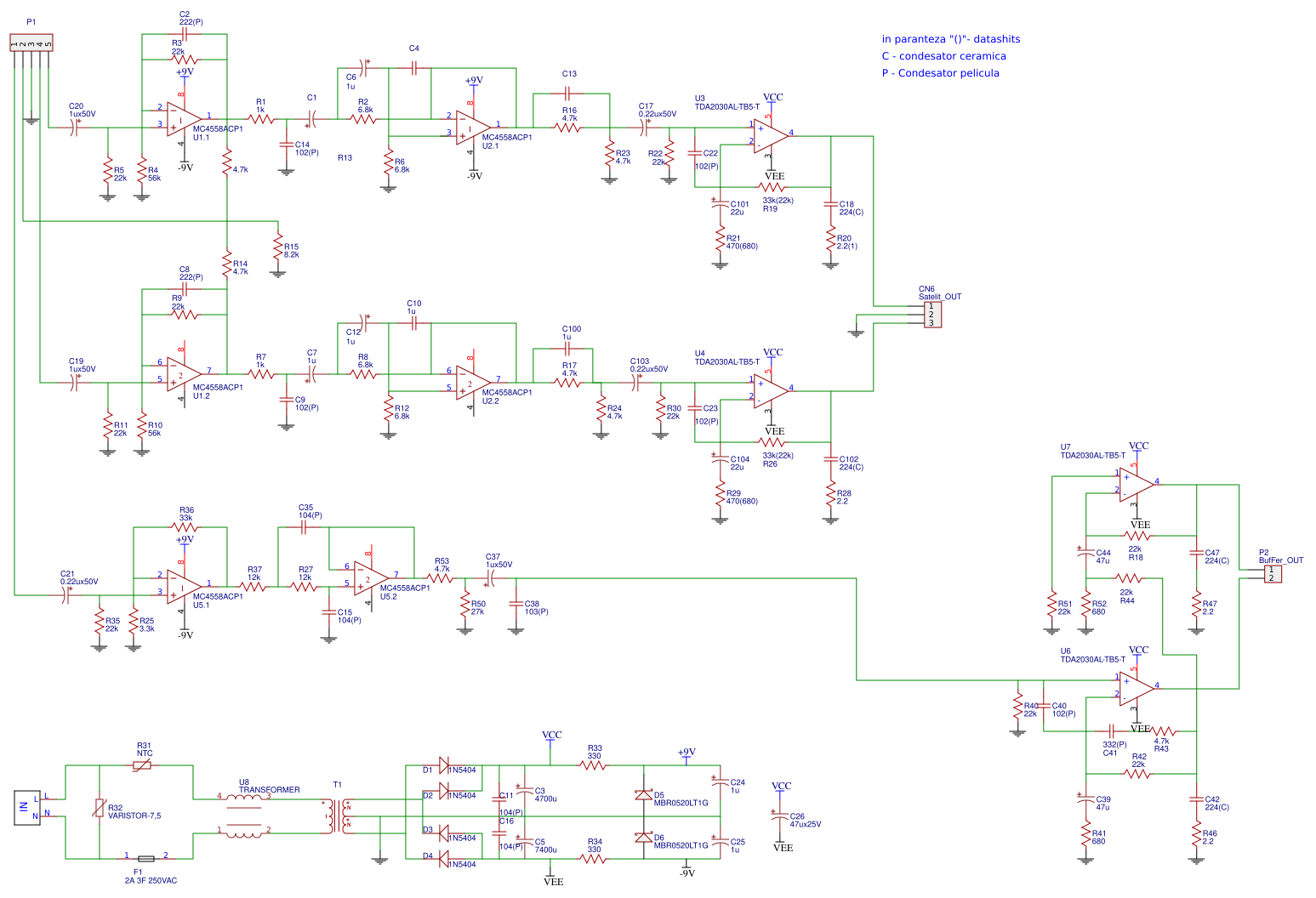Select the U1.1 MC4558ACP1 op-amp symbol
This screenshot has height=898, width=1316.
[x=181, y=119]
